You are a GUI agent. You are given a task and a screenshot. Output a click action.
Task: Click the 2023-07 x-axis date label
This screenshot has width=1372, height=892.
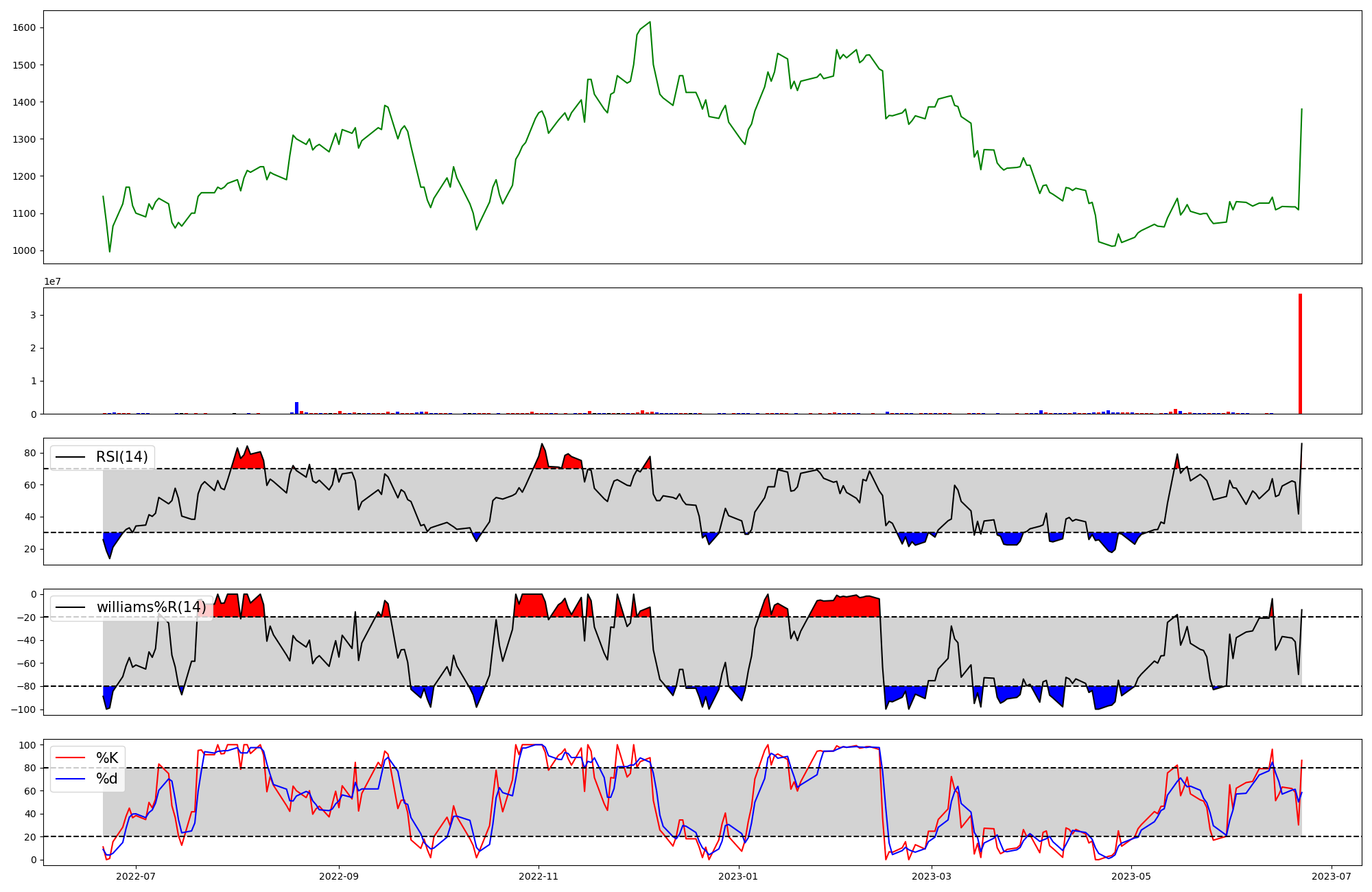[1332, 876]
